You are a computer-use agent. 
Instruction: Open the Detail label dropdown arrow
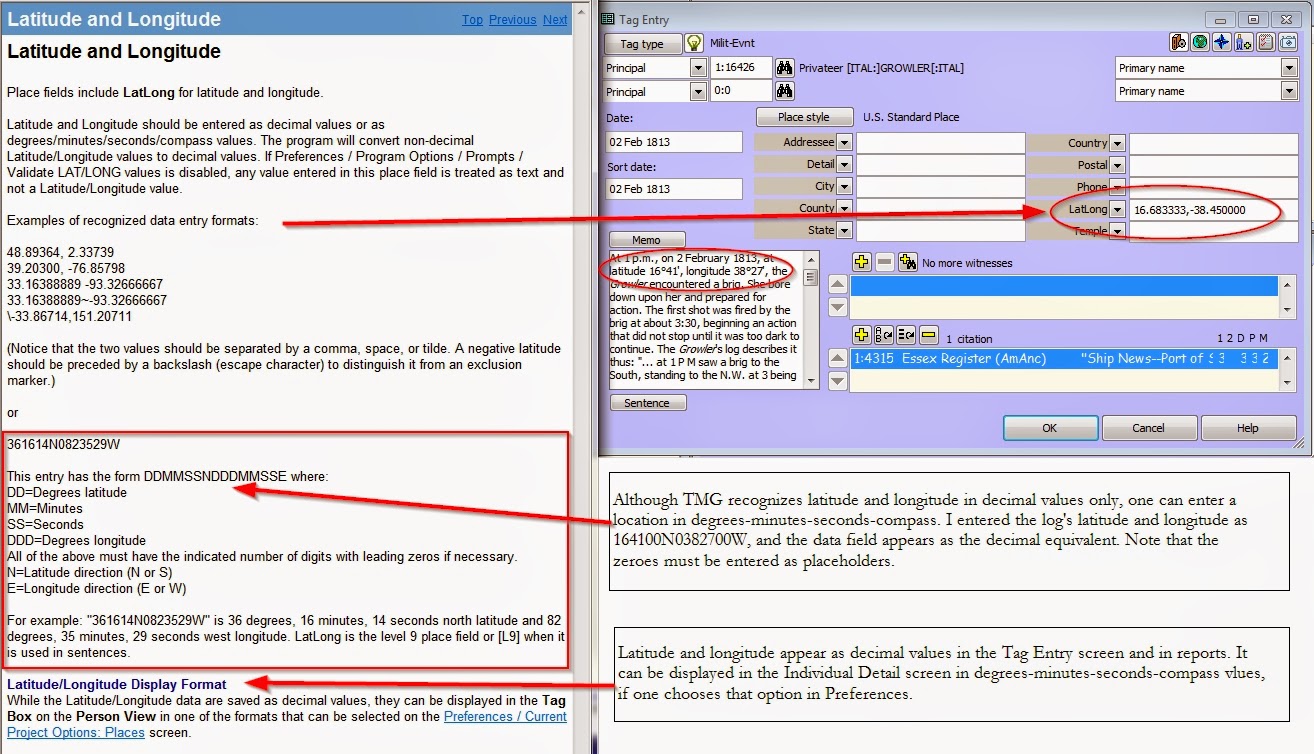844,165
